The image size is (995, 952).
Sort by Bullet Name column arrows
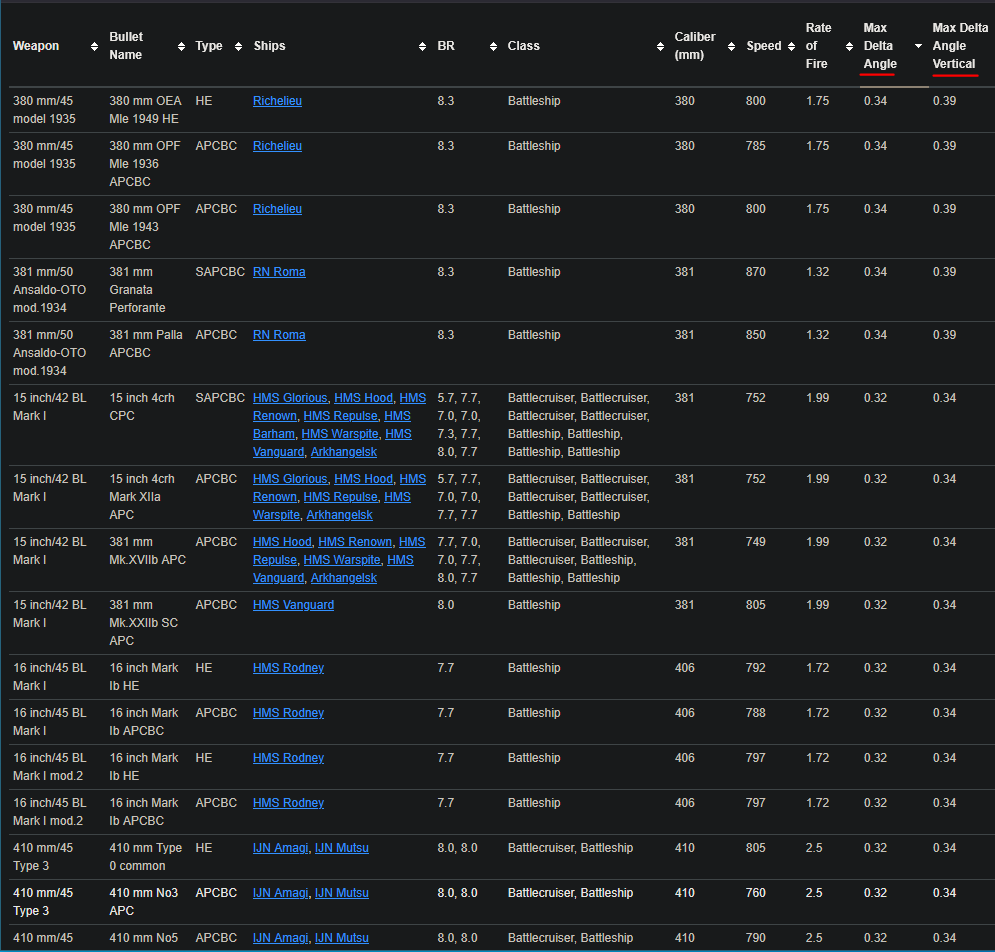181,46
